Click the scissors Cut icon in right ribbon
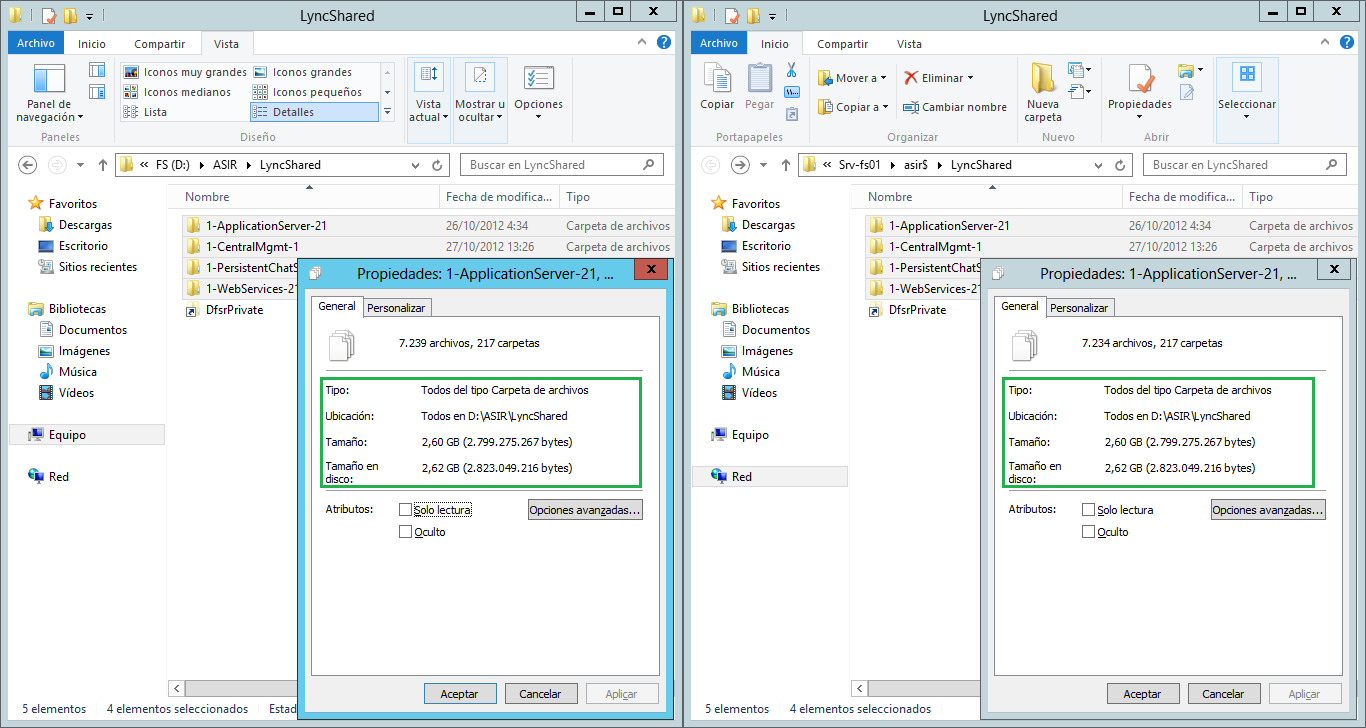Image resolution: width=1366 pixels, height=728 pixels. tap(791, 70)
